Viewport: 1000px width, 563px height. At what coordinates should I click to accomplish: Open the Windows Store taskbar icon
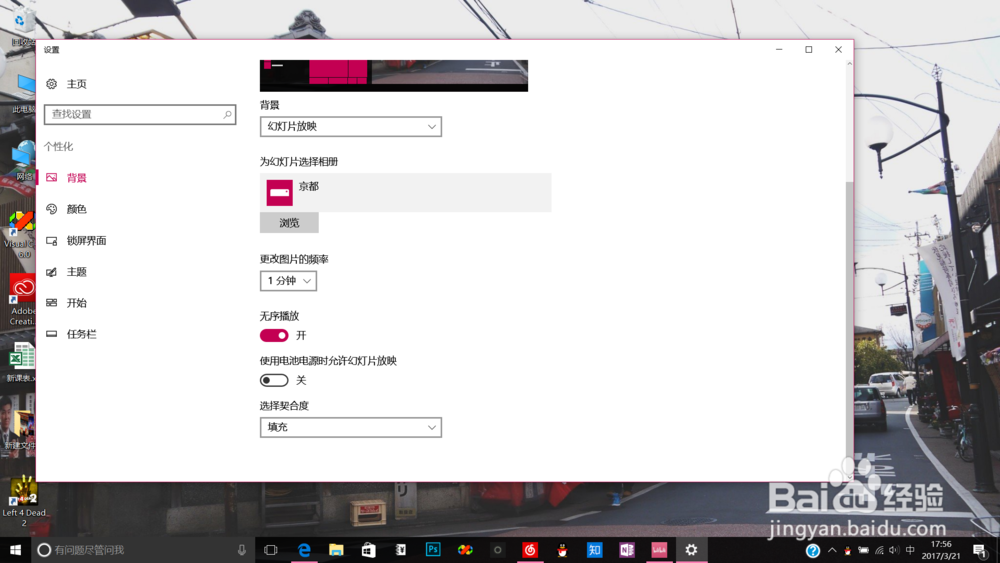click(369, 550)
